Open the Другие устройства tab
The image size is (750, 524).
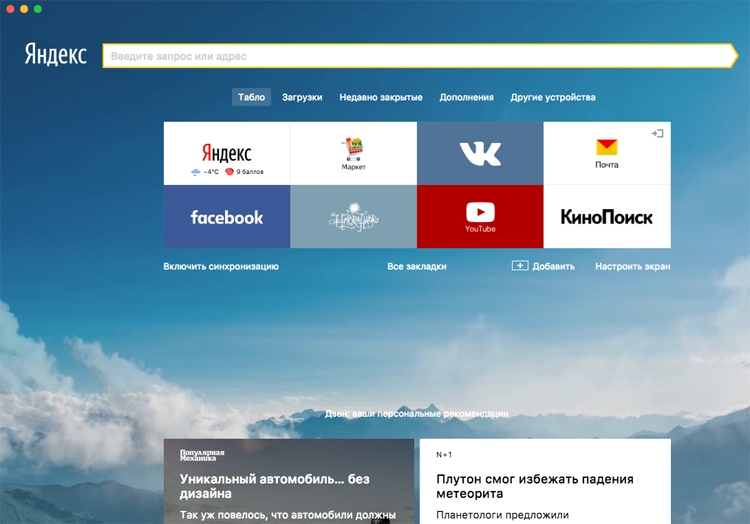552,97
